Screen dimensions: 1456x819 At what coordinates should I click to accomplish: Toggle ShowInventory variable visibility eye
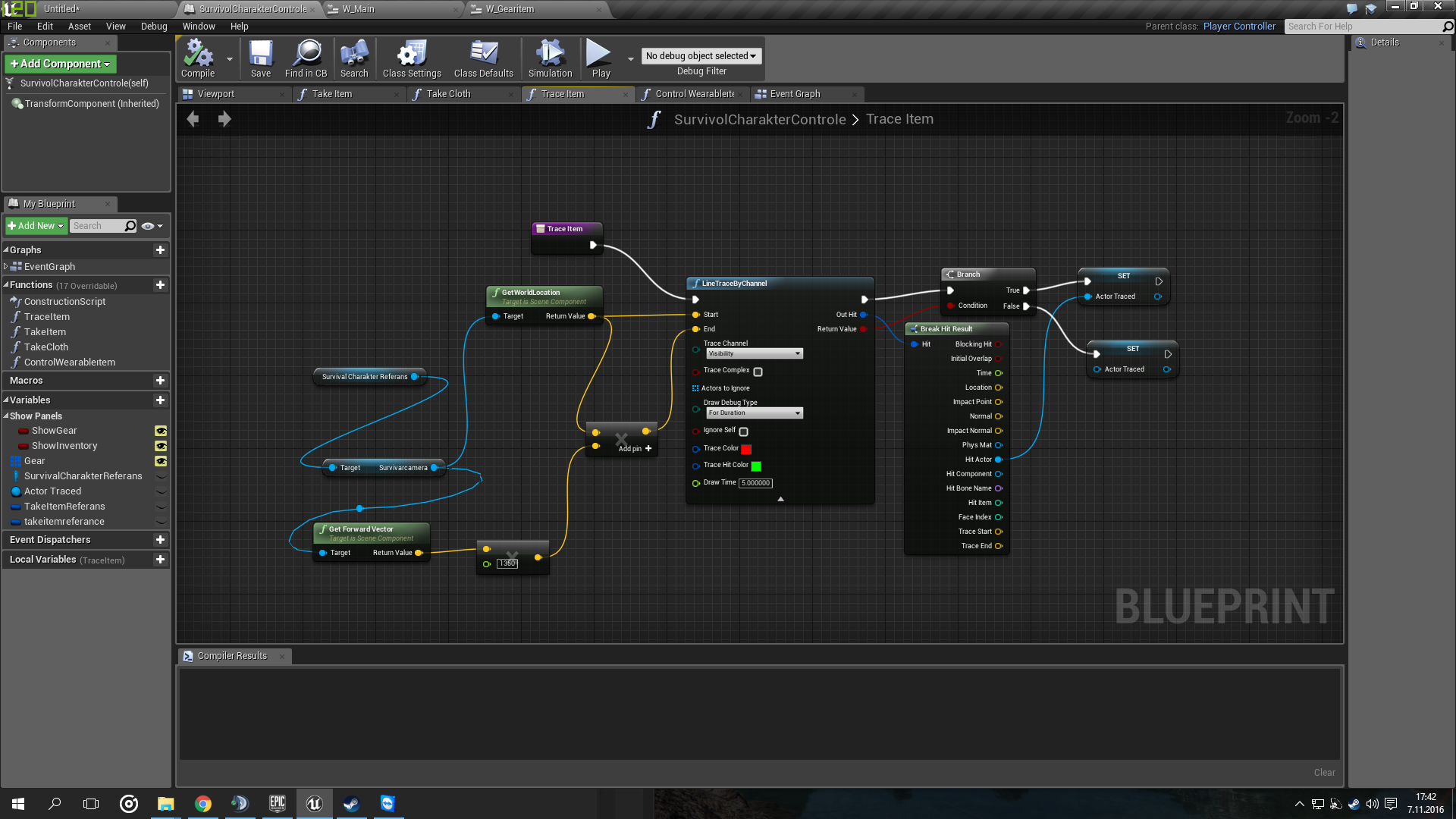(x=161, y=446)
